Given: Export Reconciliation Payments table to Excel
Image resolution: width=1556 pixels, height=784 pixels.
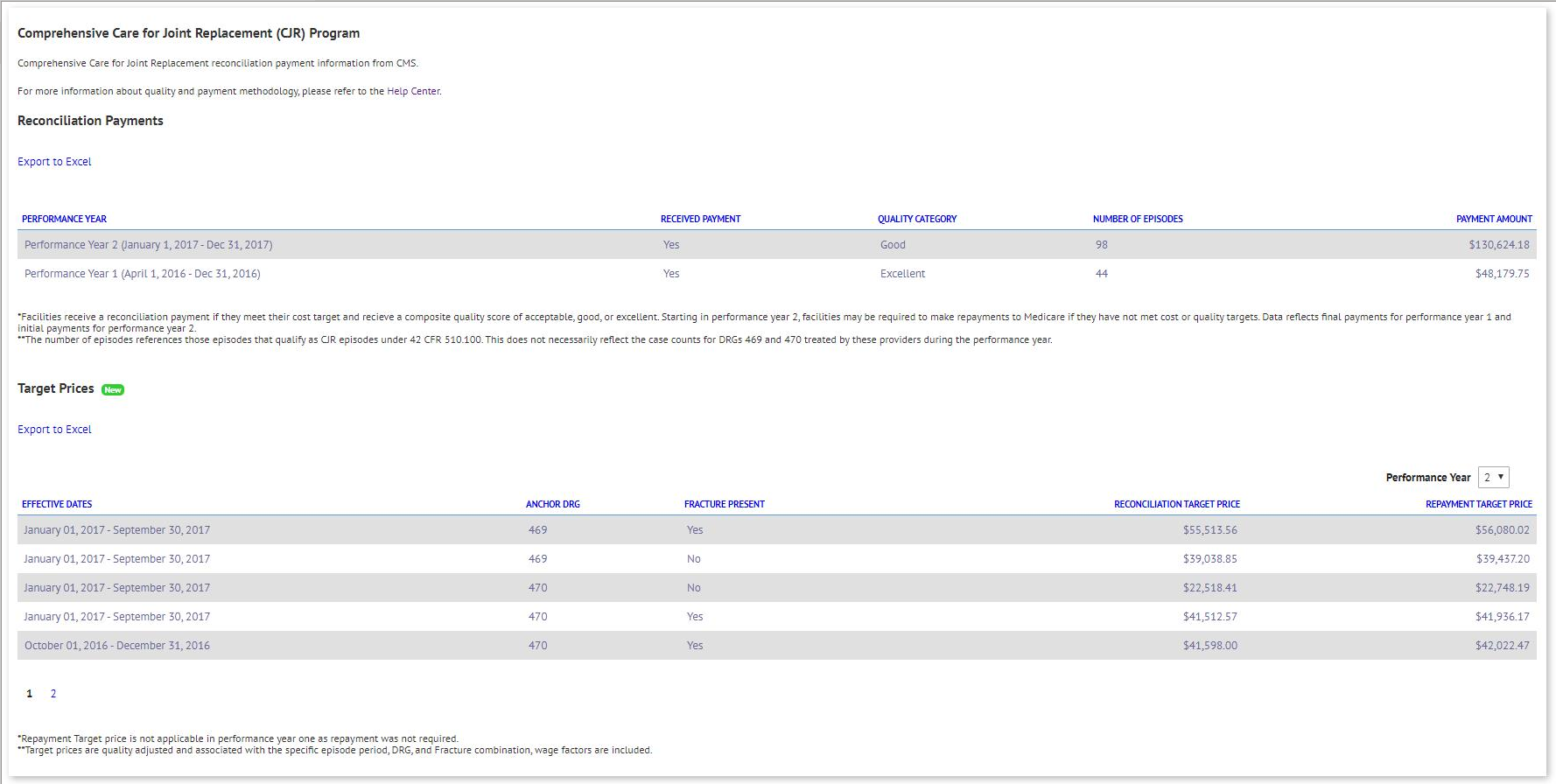Looking at the screenshot, I should pyautogui.click(x=54, y=162).
